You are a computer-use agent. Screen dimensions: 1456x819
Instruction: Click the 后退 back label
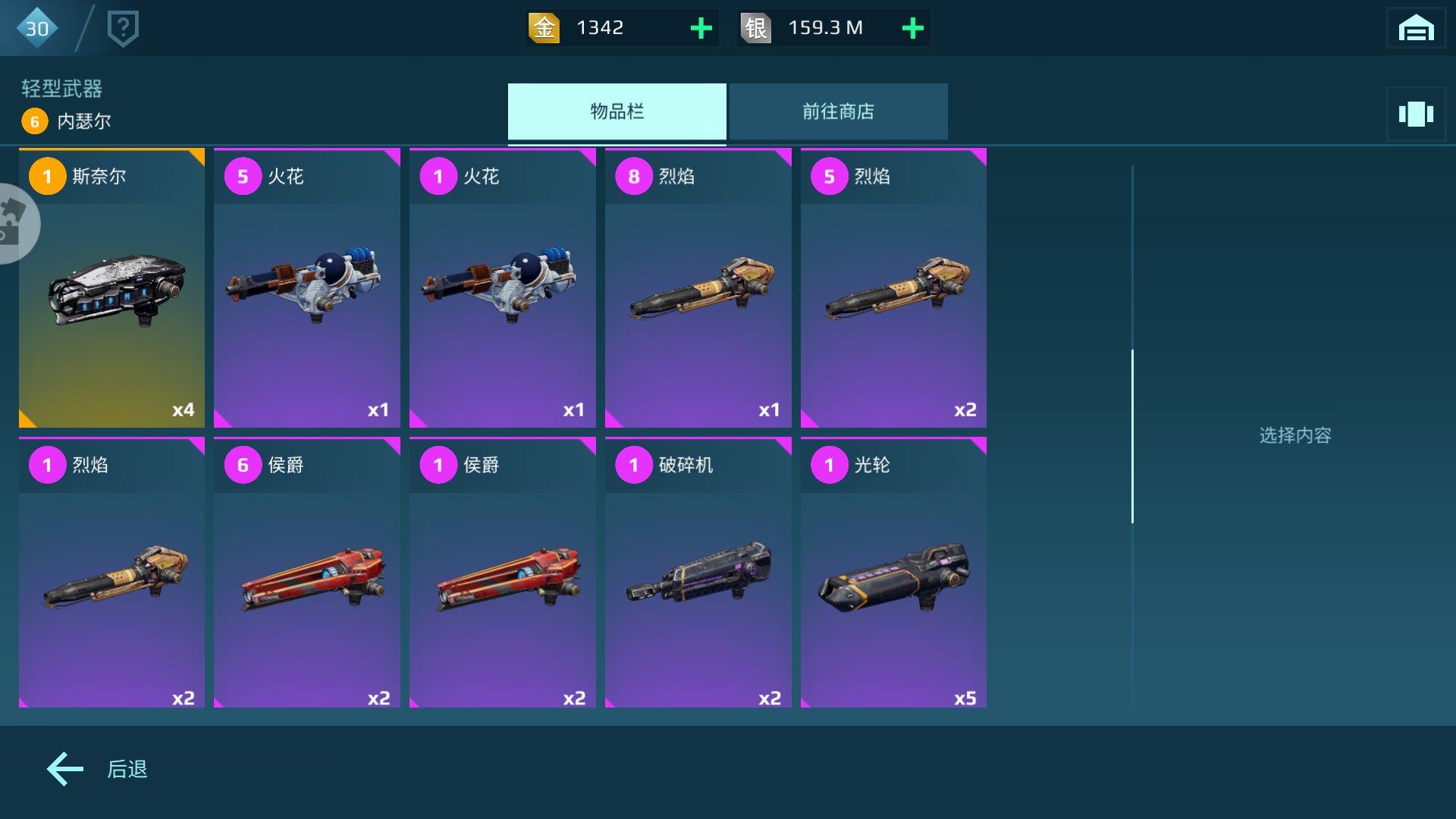click(127, 769)
